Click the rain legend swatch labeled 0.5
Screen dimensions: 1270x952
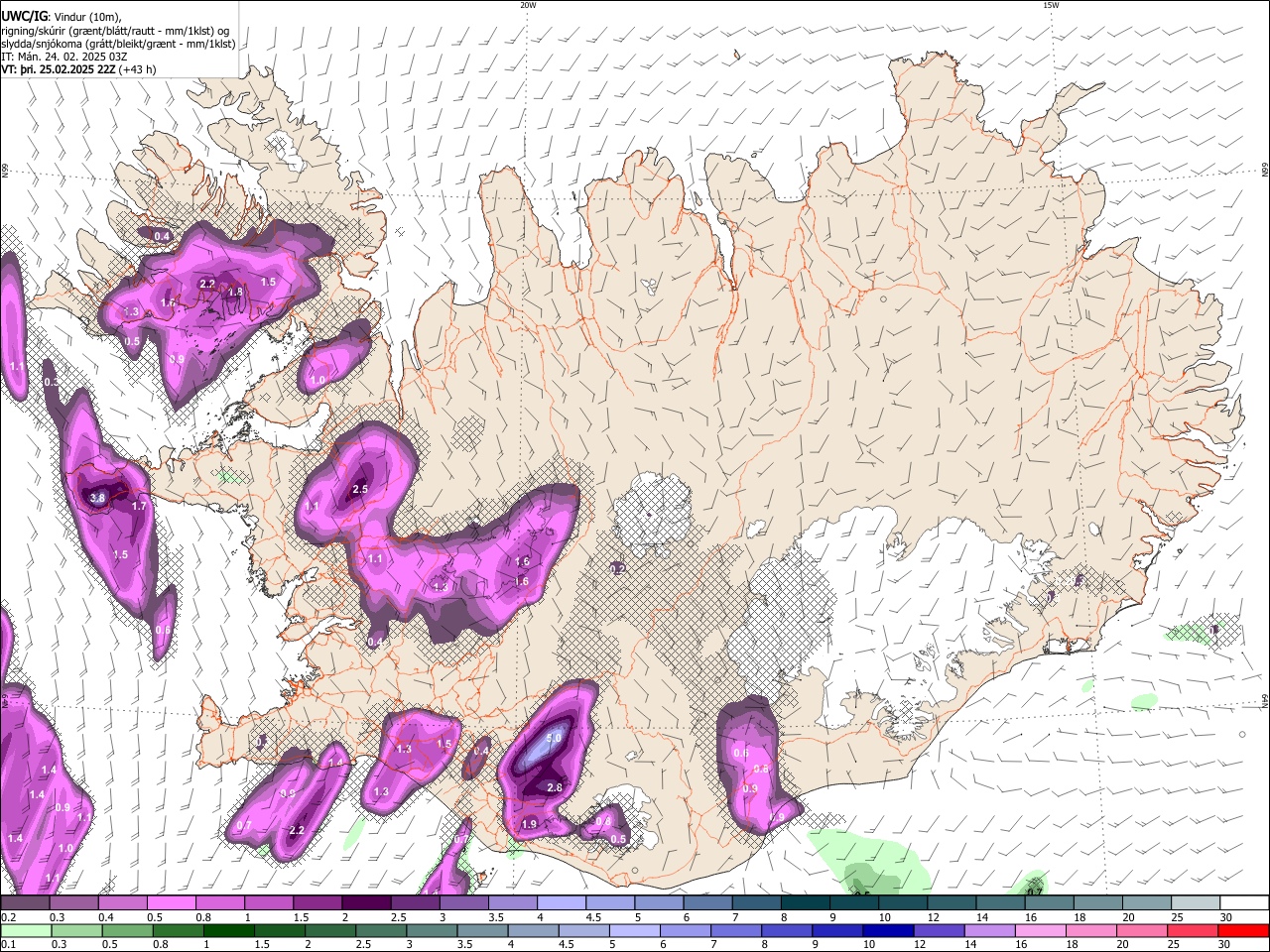127,930
